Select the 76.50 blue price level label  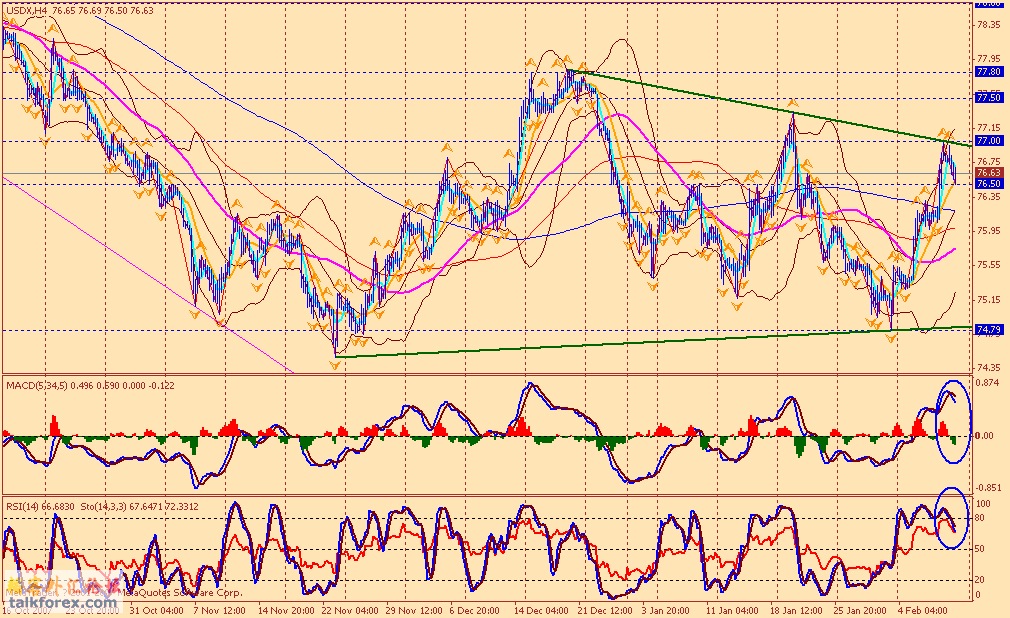point(989,184)
